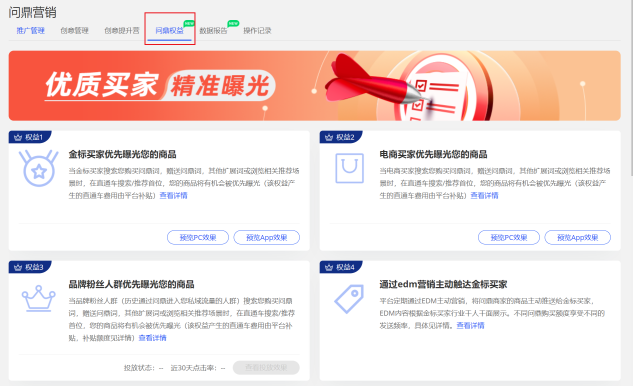Click the 优质买家 精准曝光 banner

click(314, 86)
